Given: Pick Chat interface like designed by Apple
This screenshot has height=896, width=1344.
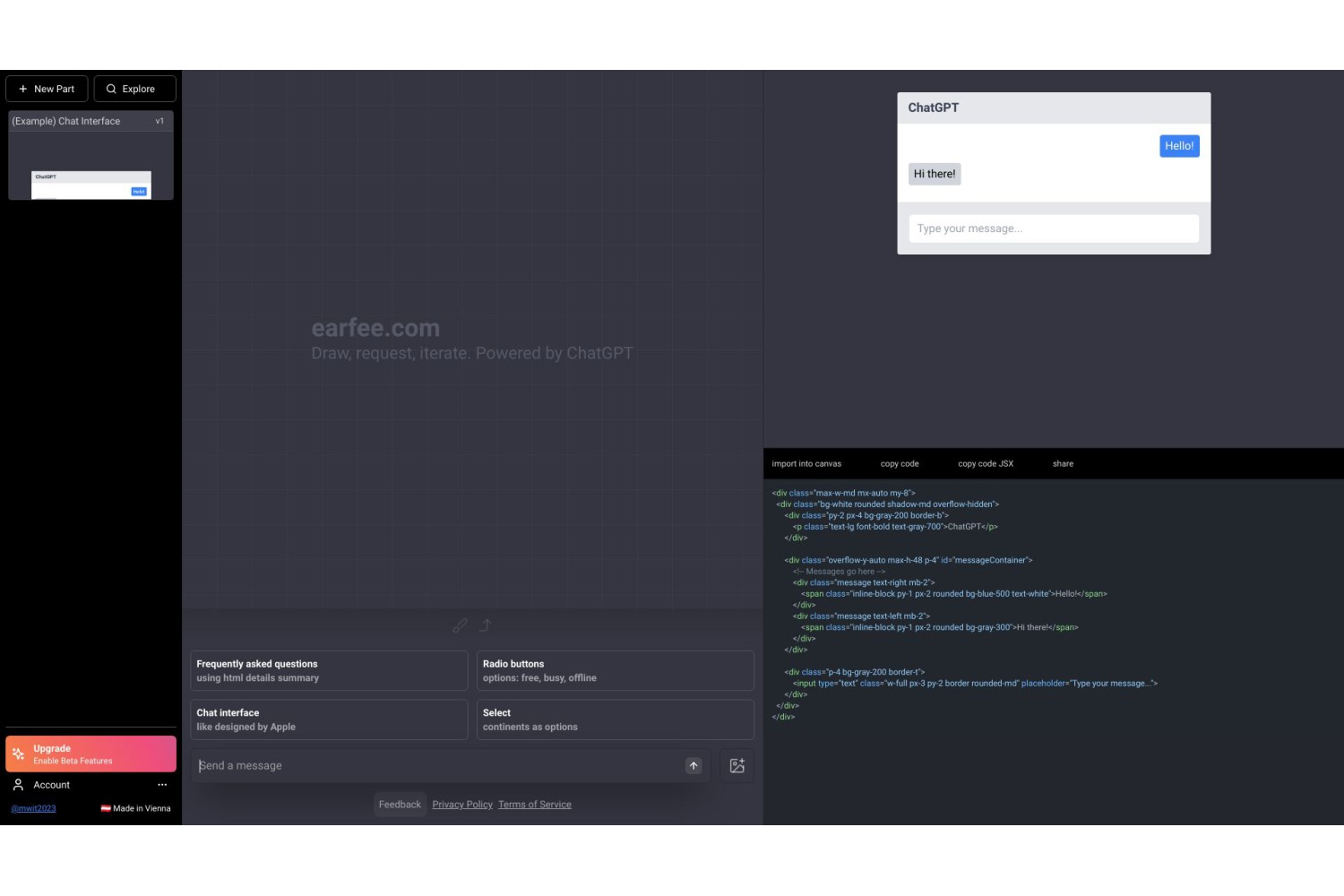Looking at the screenshot, I should click(329, 719).
